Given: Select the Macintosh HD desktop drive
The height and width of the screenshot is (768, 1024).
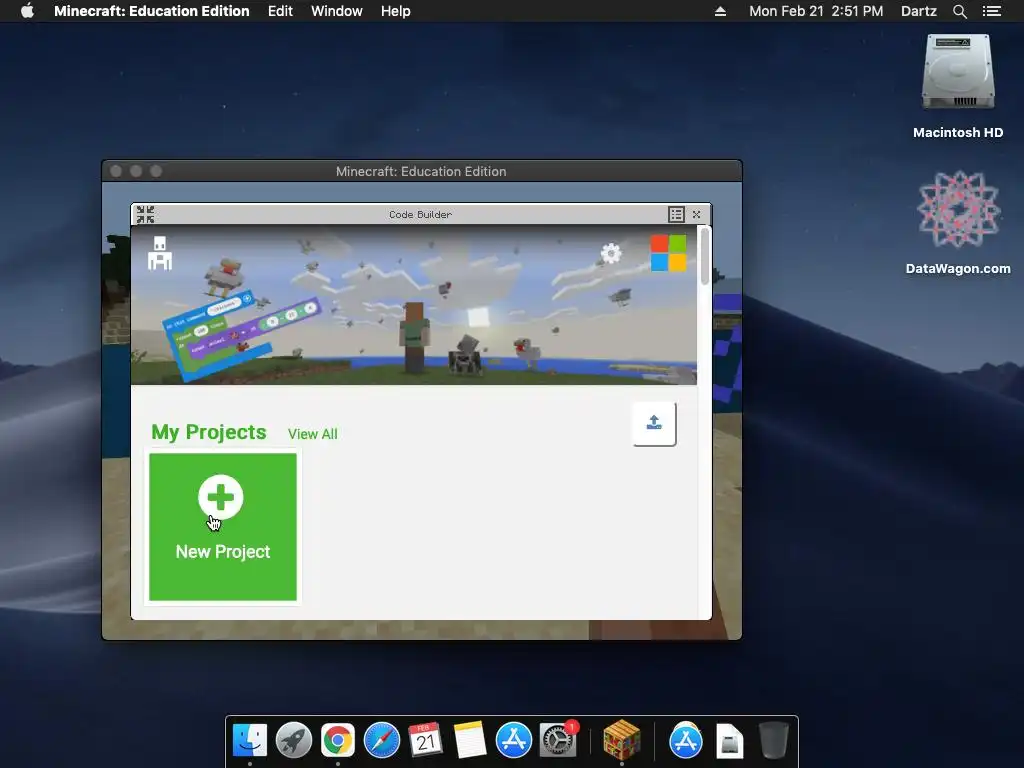Looking at the screenshot, I should 958,86.
